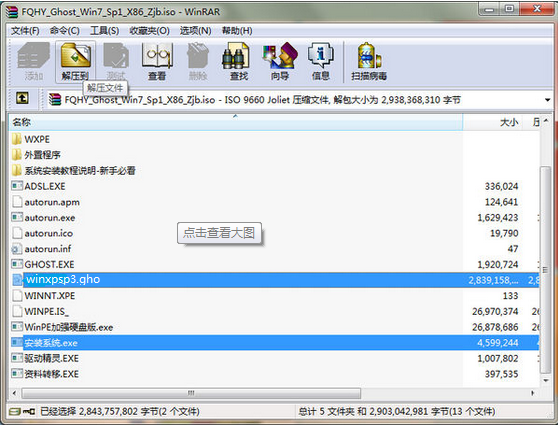Click the GHOST.EXE file icon

tap(17, 264)
